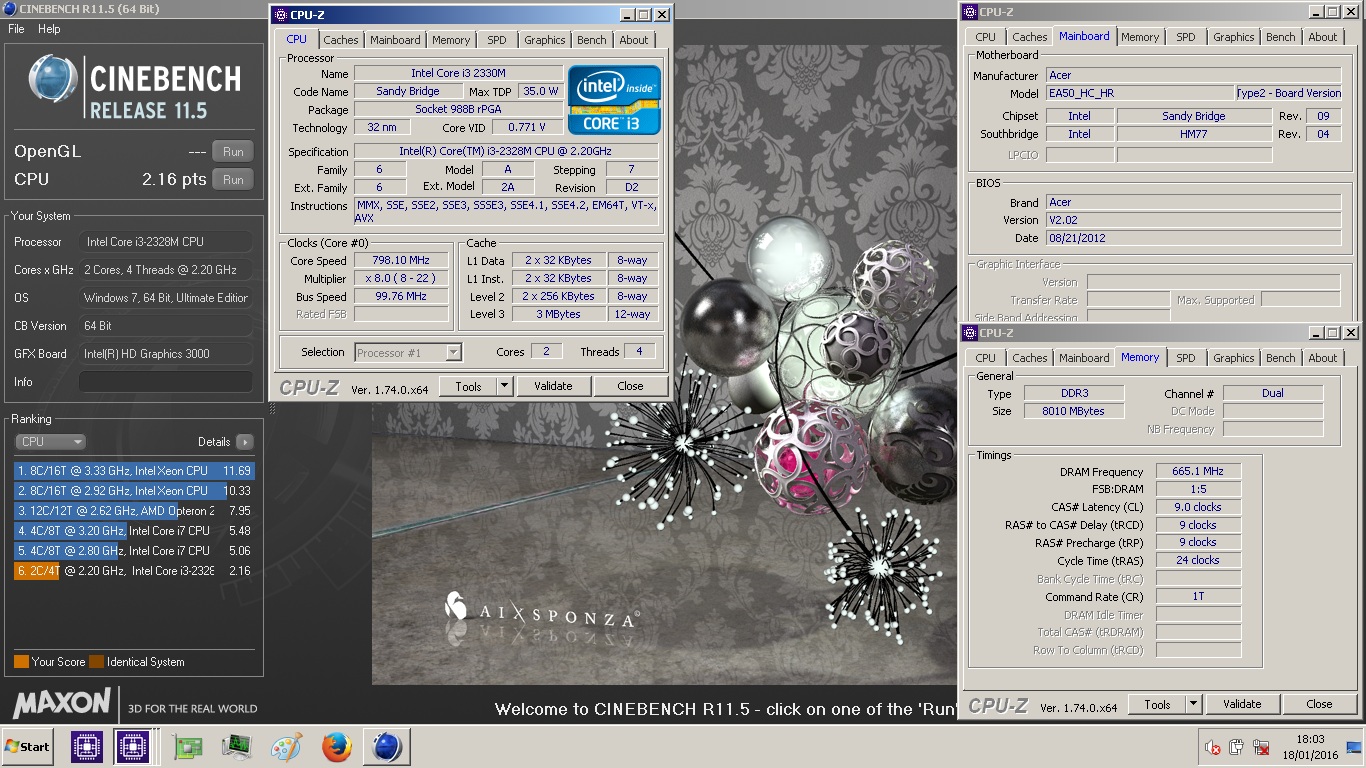Viewport: 1366px width, 768px height.
Task: Open the task manager graph taskbar icon
Action: click(237, 747)
